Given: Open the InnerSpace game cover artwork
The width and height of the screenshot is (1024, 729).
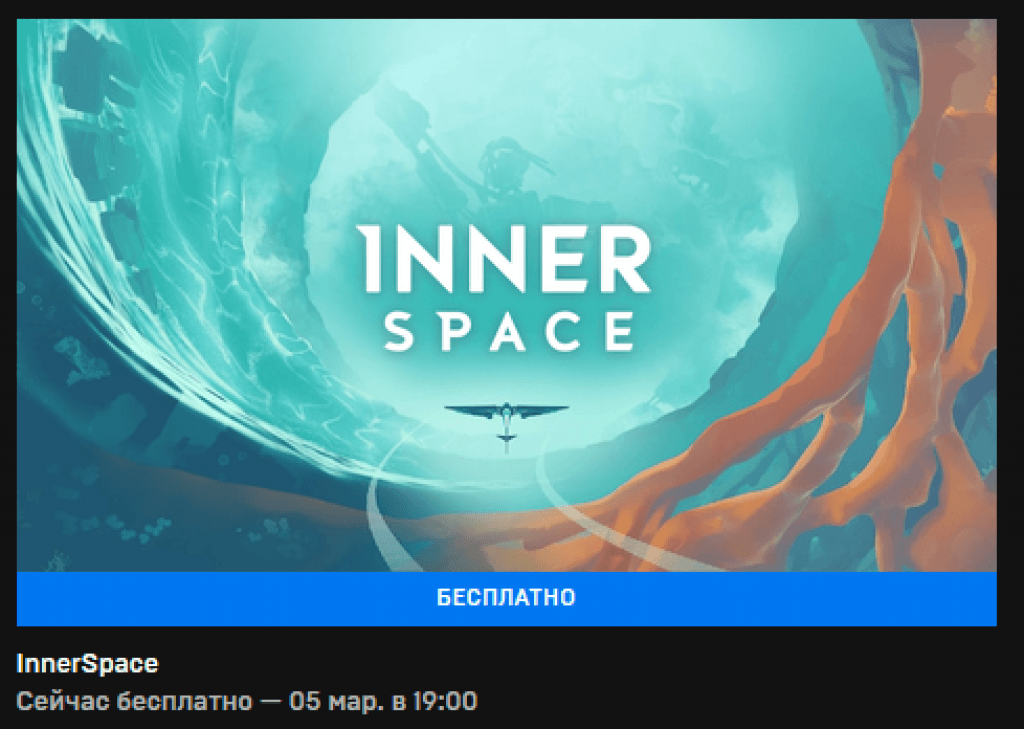Looking at the screenshot, I should click(x=506, y=295).
